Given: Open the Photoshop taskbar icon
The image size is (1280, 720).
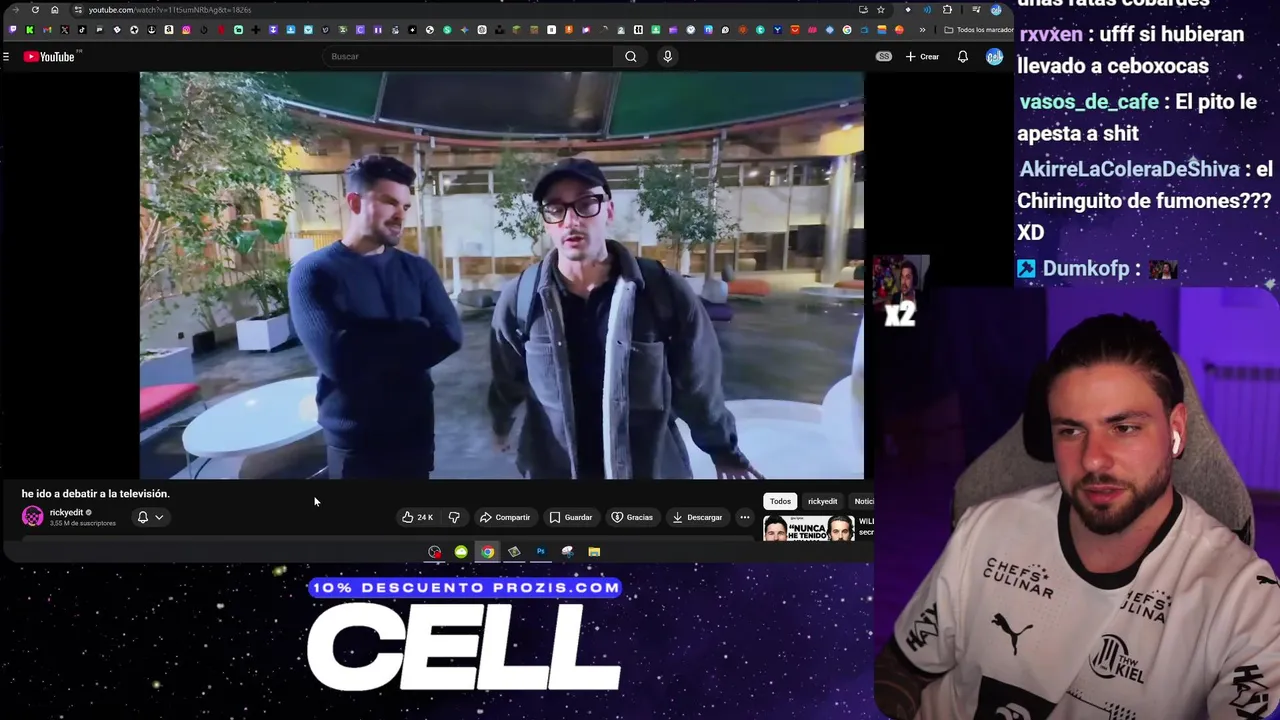Looking at the screenshot, I should pos(541,552).
